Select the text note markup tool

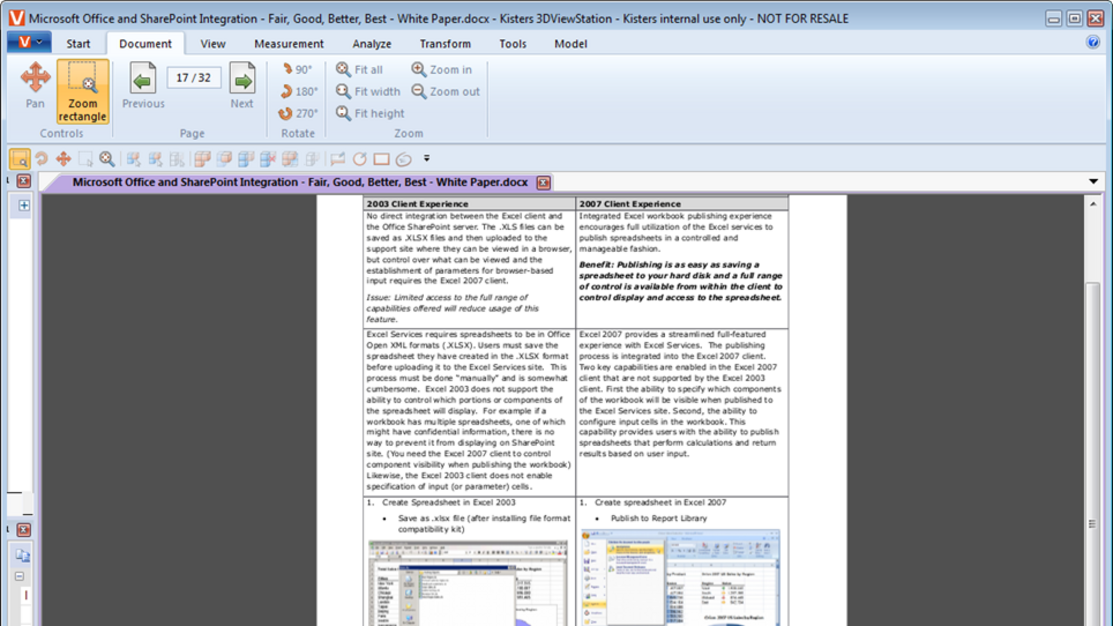[337, 159]
